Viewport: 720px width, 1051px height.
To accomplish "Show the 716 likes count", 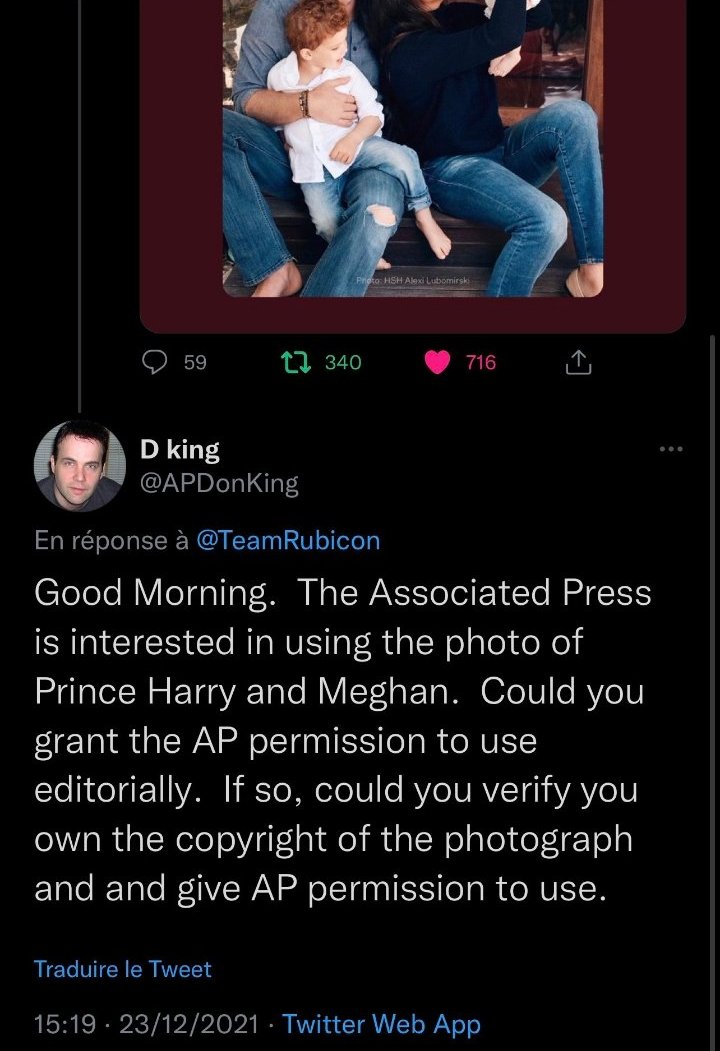I will [481, 363].
